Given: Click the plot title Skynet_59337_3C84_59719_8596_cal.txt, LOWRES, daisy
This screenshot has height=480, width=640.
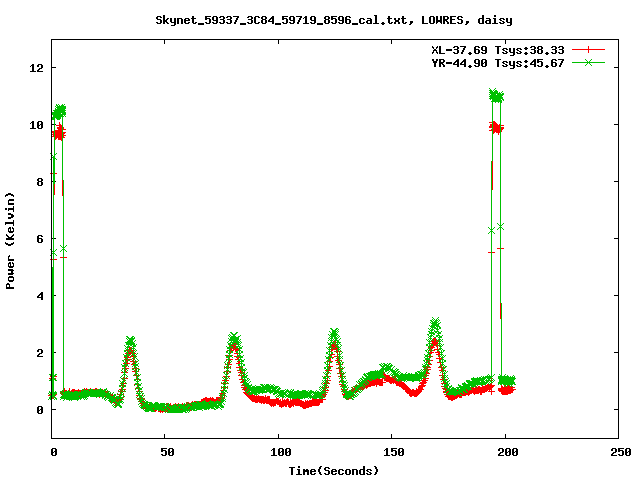Looking at the screenshot, I should (x=334, y=20).
